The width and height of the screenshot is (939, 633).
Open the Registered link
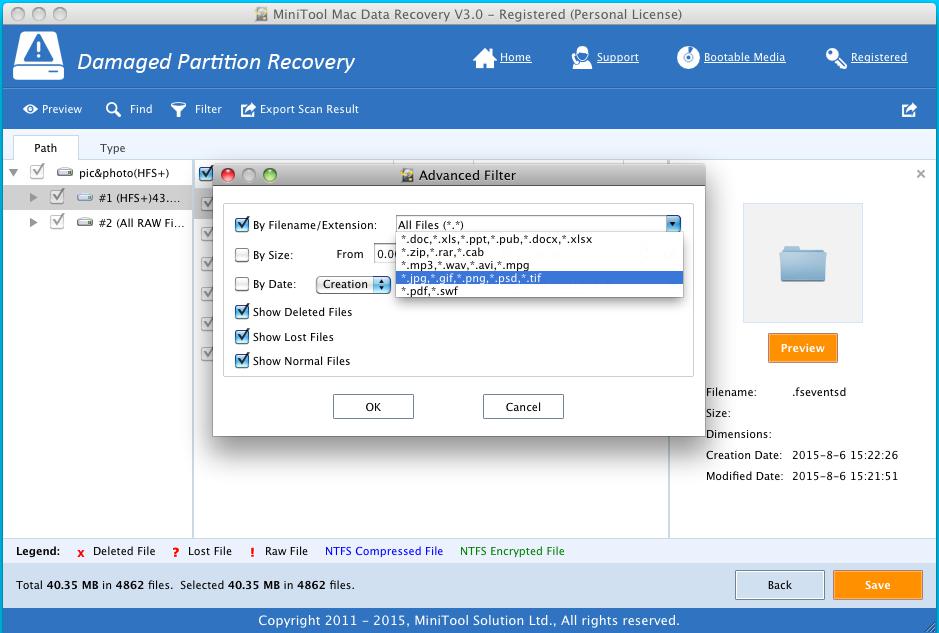point(879,57)
